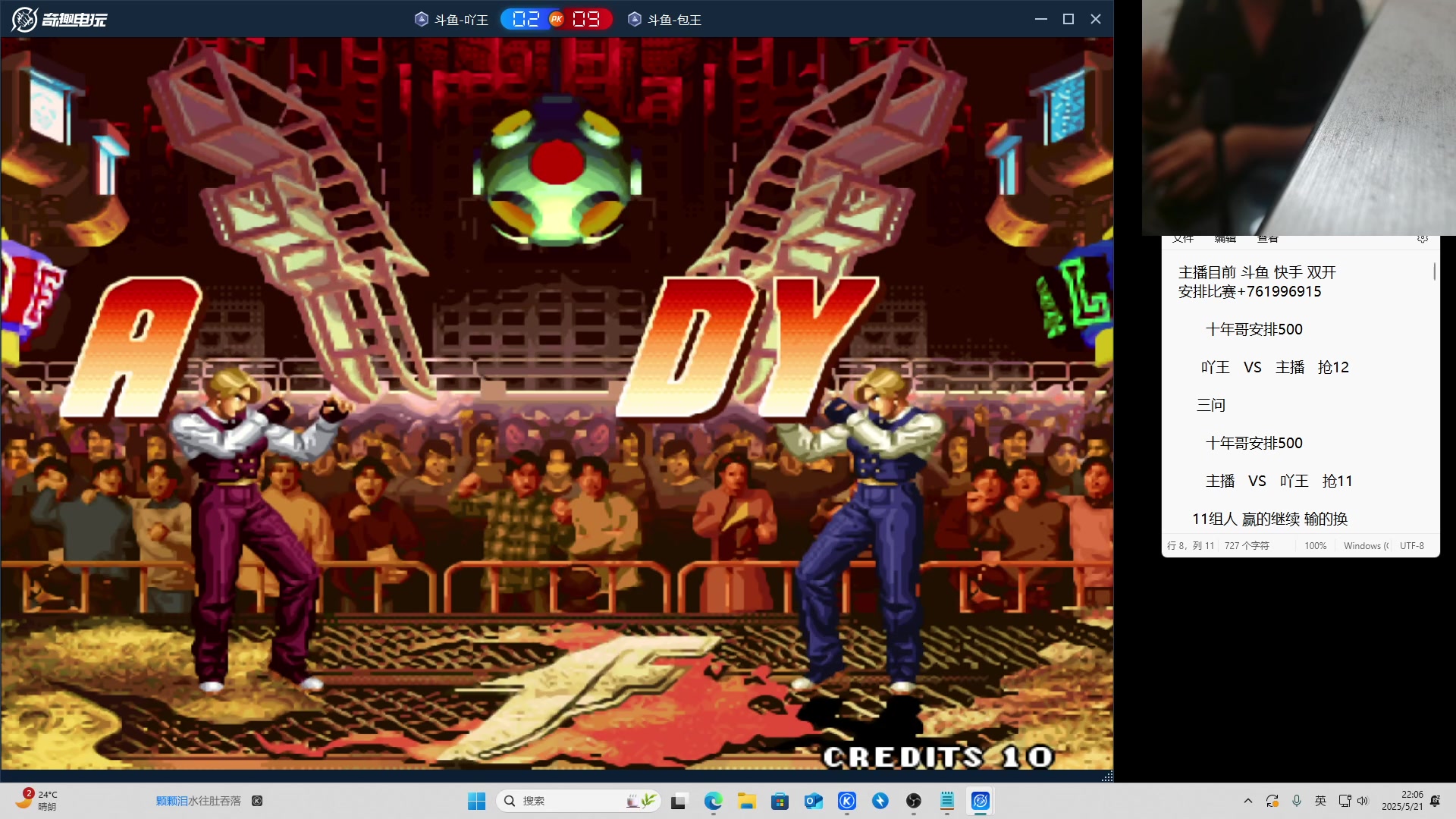
Task: Close the 奇趣电玩 game window
Action: pyautogui.click(x=1096, y=19)
